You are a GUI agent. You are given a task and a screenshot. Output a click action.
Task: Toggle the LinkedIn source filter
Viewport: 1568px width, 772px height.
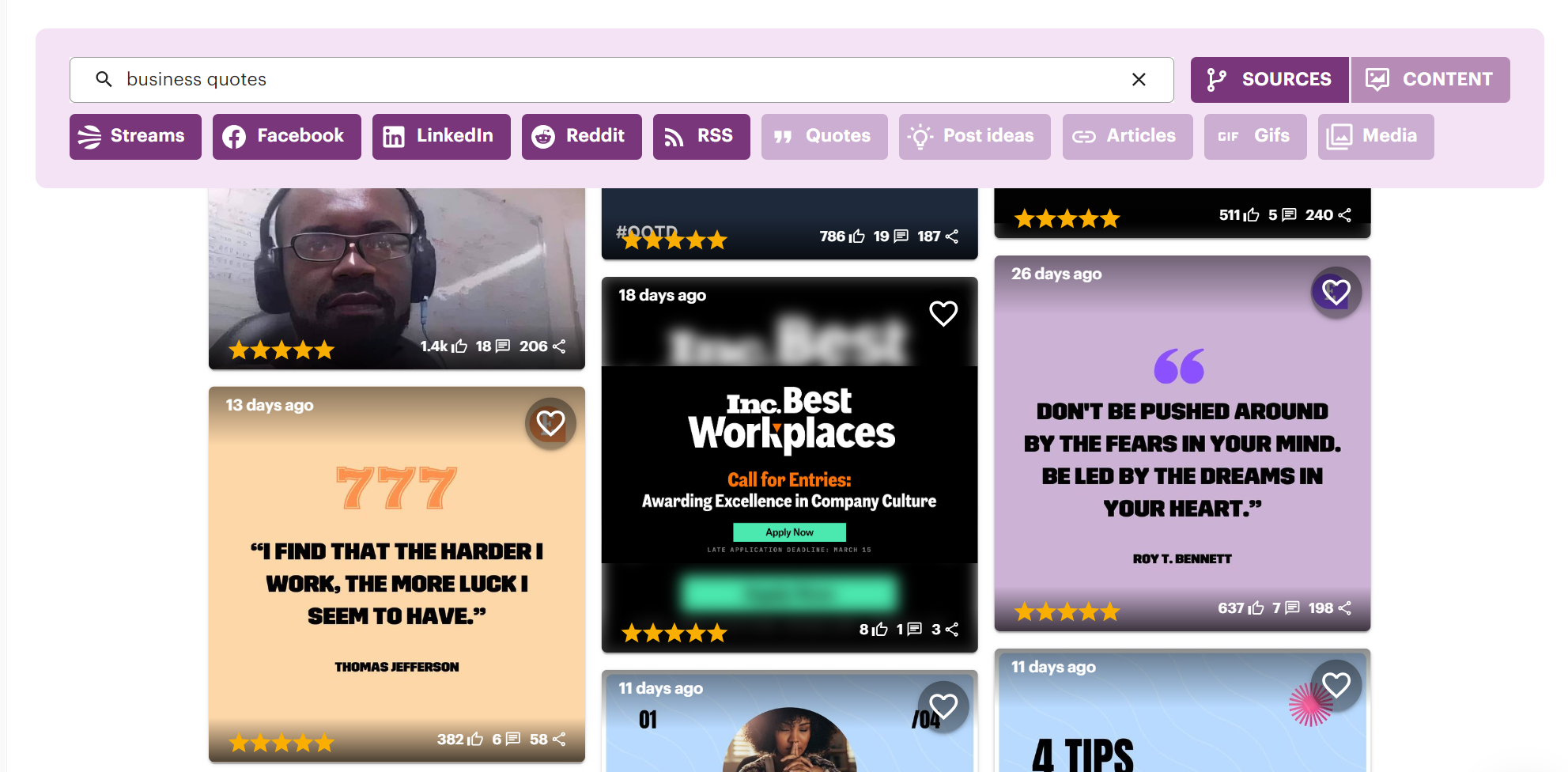[x=441, y=136]
